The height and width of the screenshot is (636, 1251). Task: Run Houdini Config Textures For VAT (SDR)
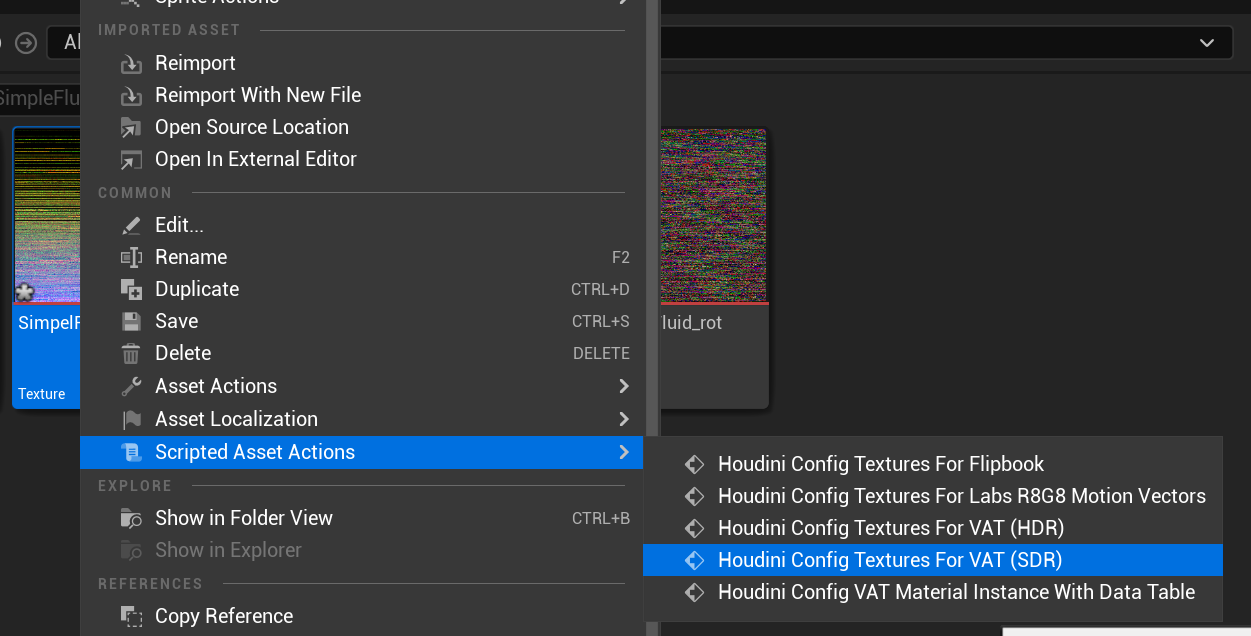coord(933,560)
